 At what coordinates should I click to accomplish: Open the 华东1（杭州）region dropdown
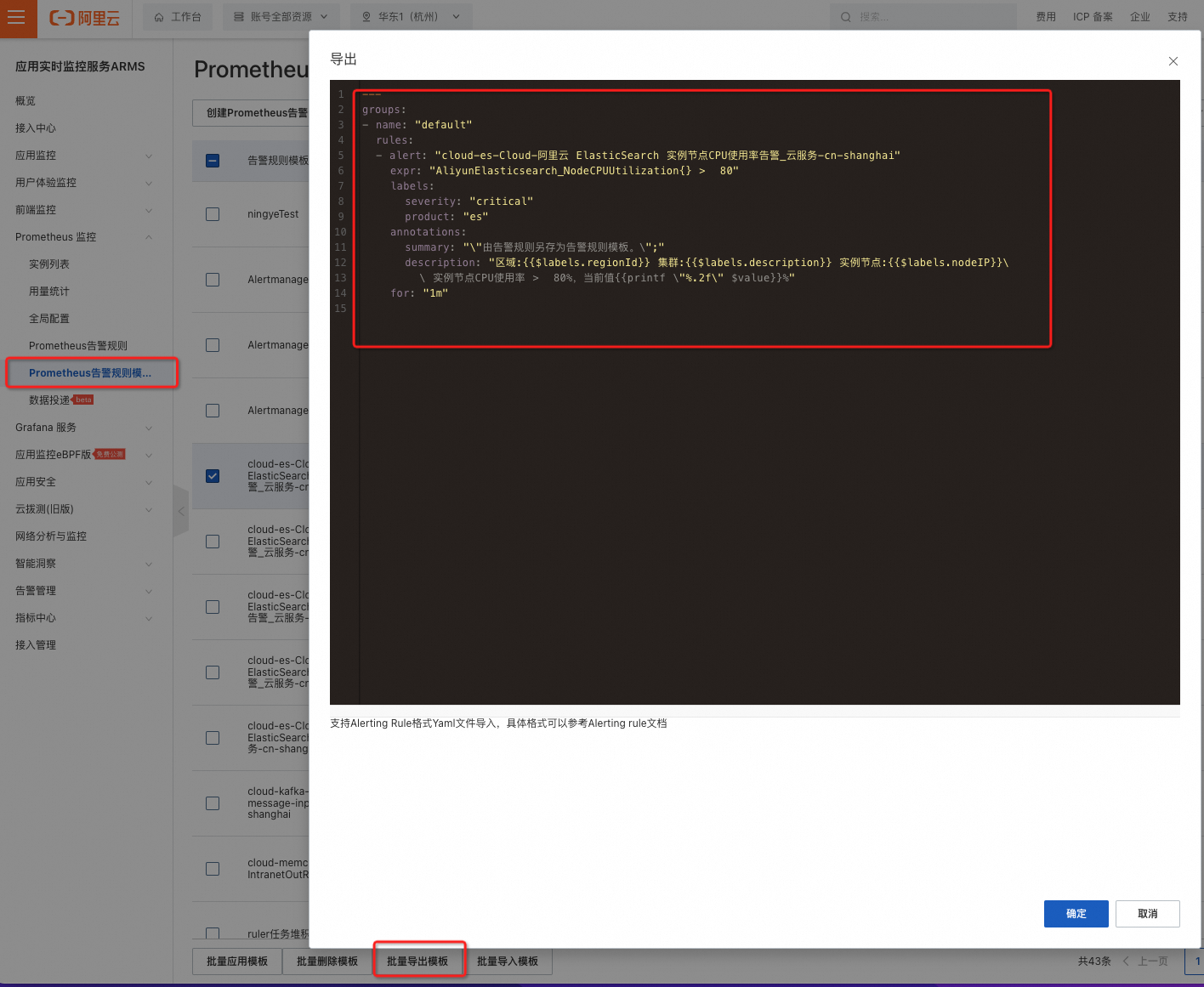[x=411, y=17]
